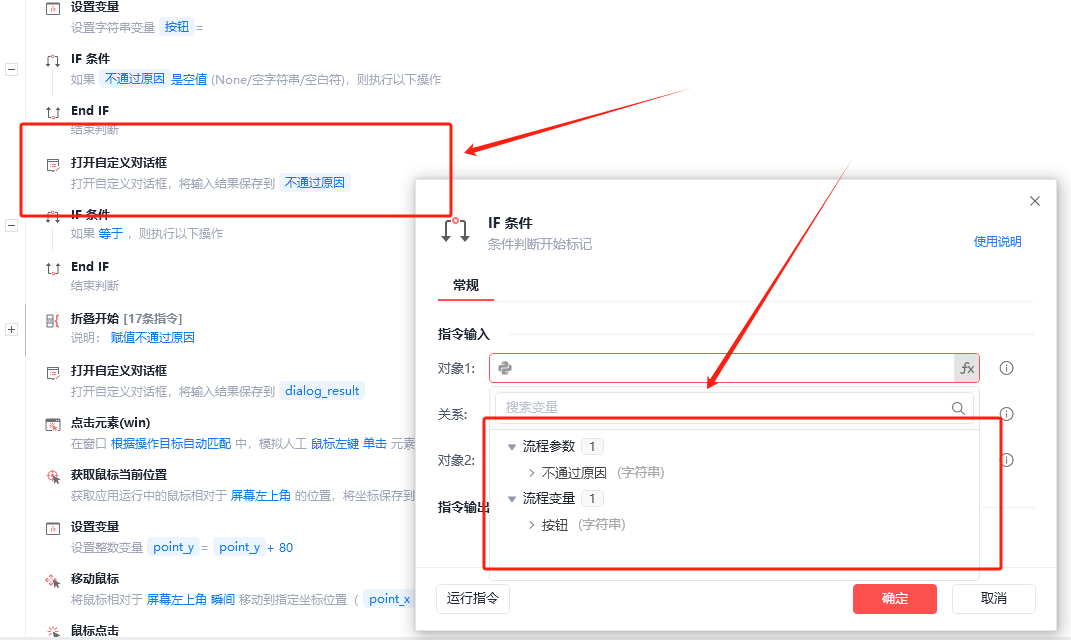Click the info icon beside 对象1

click(x=1006, y=368)
